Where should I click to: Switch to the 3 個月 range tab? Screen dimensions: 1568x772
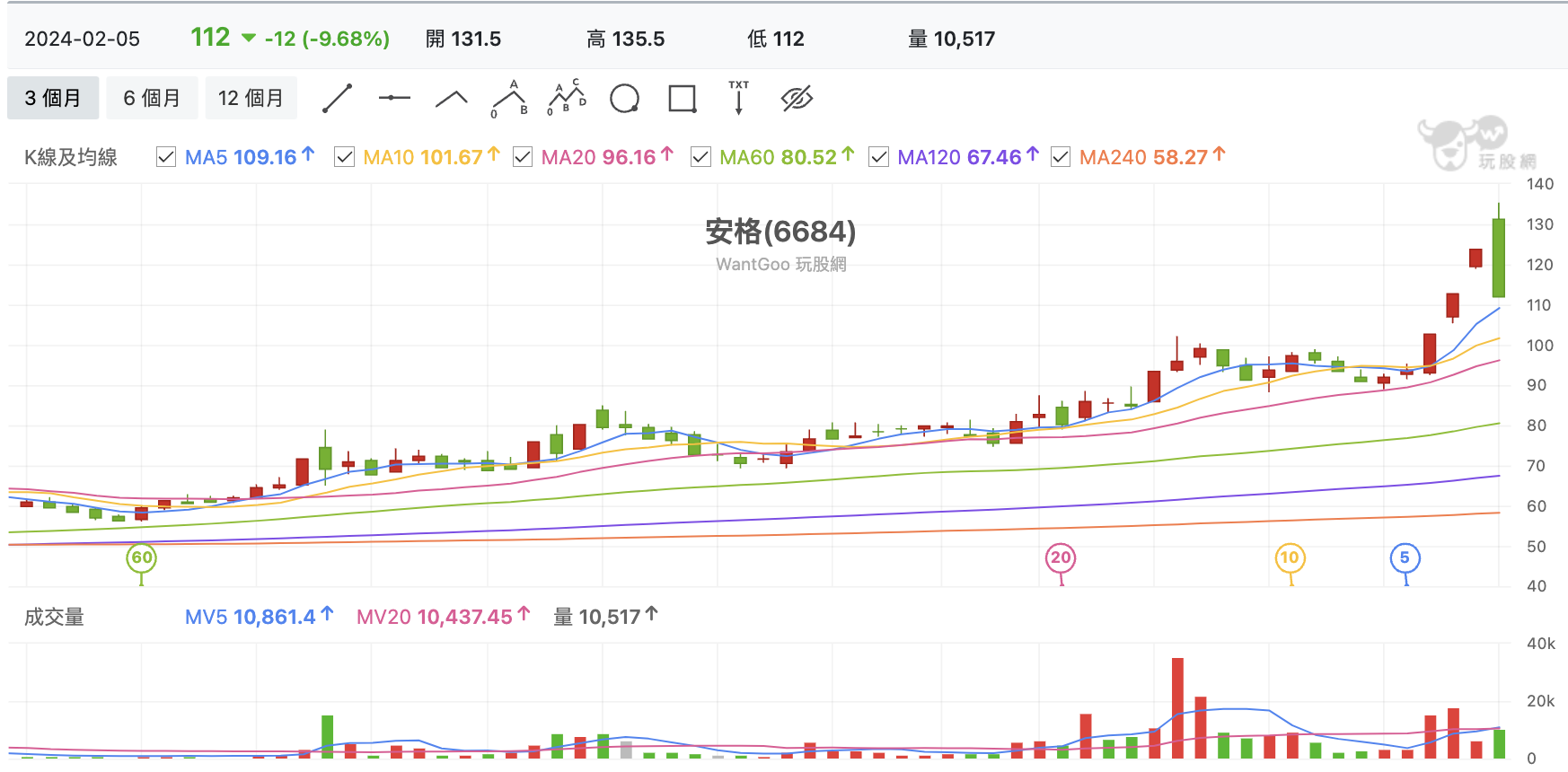[x=53, y=98]
